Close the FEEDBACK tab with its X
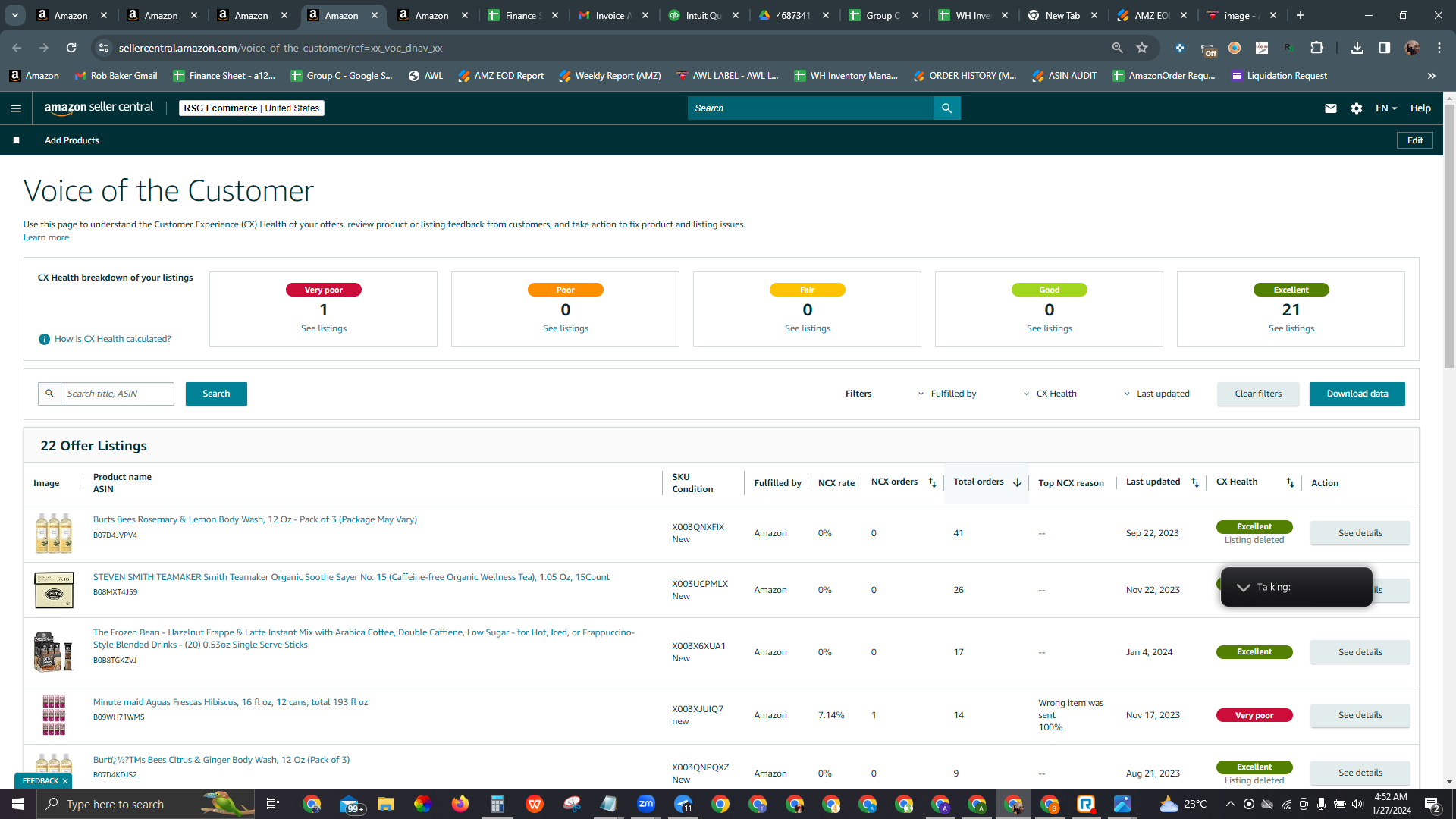Screen dimensions: 1456x819 65,781
